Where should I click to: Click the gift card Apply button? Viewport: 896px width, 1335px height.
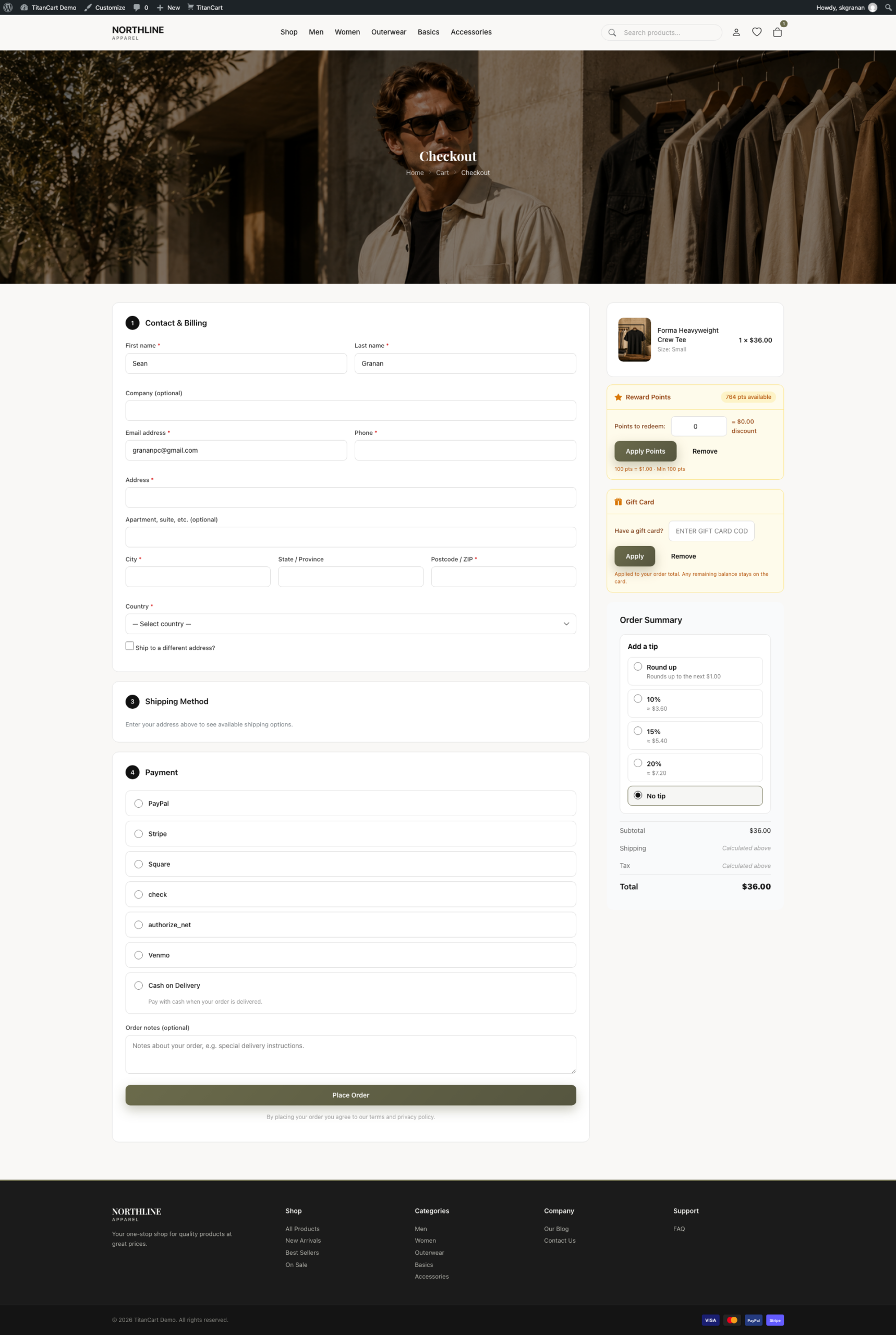634,556
